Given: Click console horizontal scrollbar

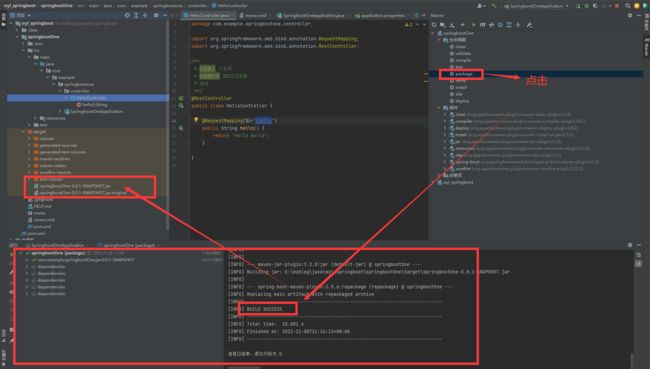Looking at the screenshot, I should 244,367.
